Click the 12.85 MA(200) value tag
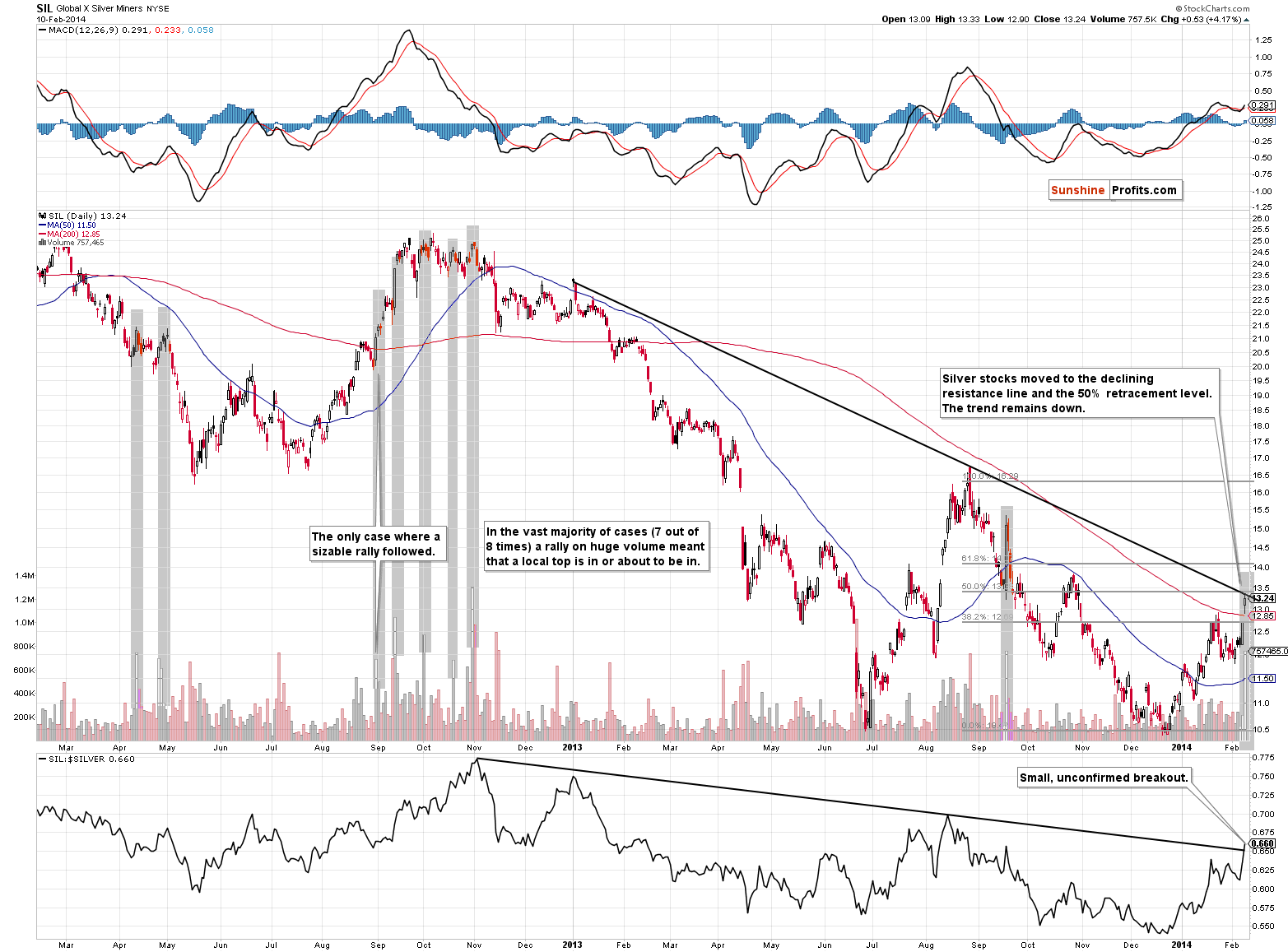The width and height of the screenshot is (1288, 952). tap(1262, 615)
